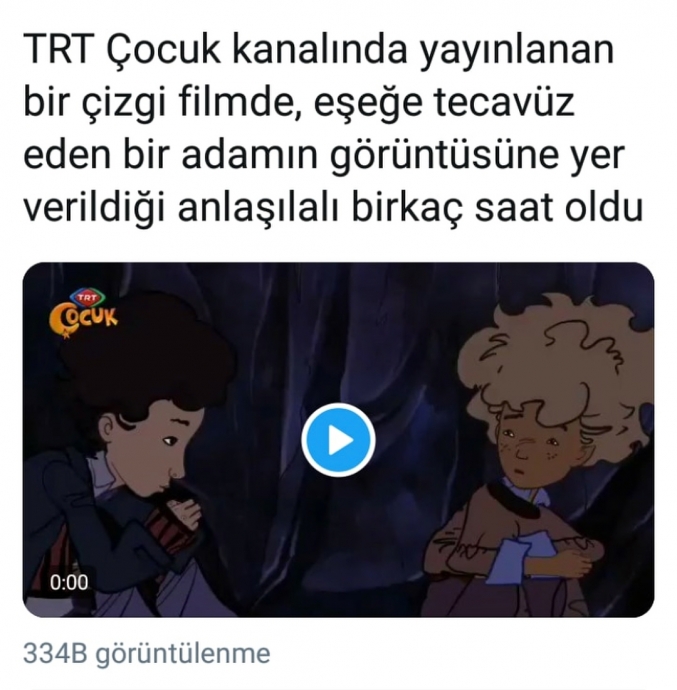Select the tweet line starting "TRT Çocuk kanalında"
Image resolution: width=677 pixels, height=690 pixels.
pyautogui.click(x=319, y=51)
